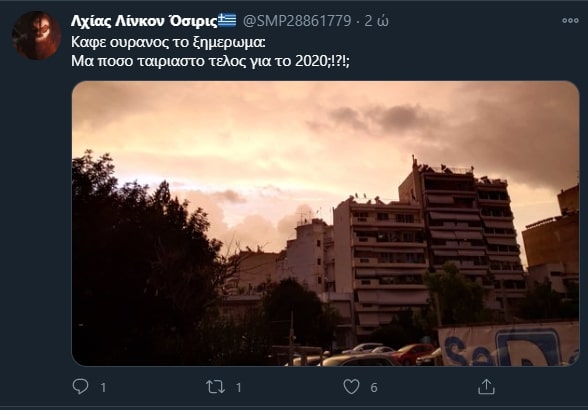The image size is (588, 410).
Task: Click the retweet count number 1
Action: point(238,387)
